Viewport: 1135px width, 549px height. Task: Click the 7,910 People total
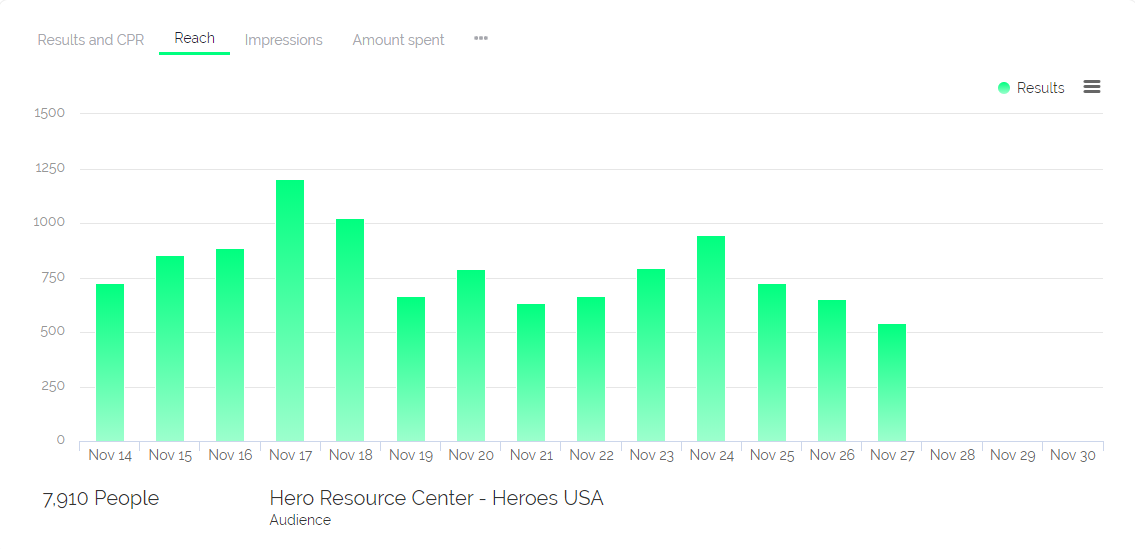click(101, 498)
